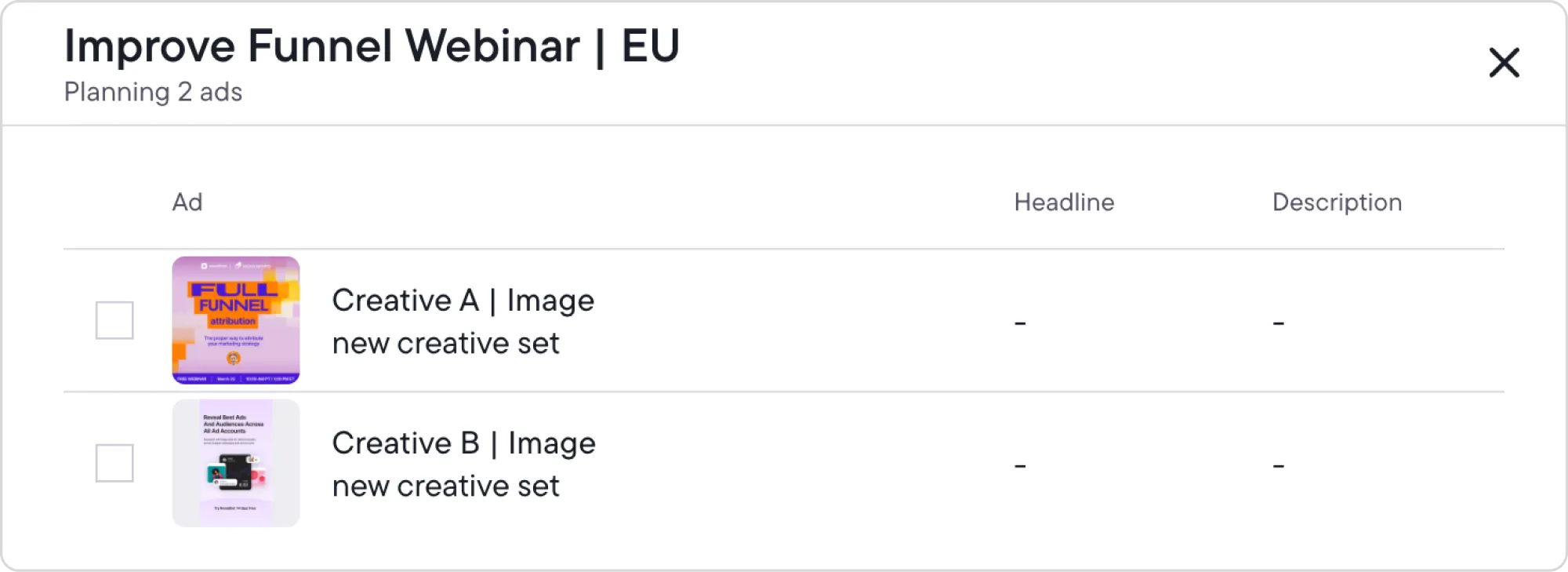Select the Creative B table row
This screenshot has height=572, width=1568.
click(x=784, y=463)
